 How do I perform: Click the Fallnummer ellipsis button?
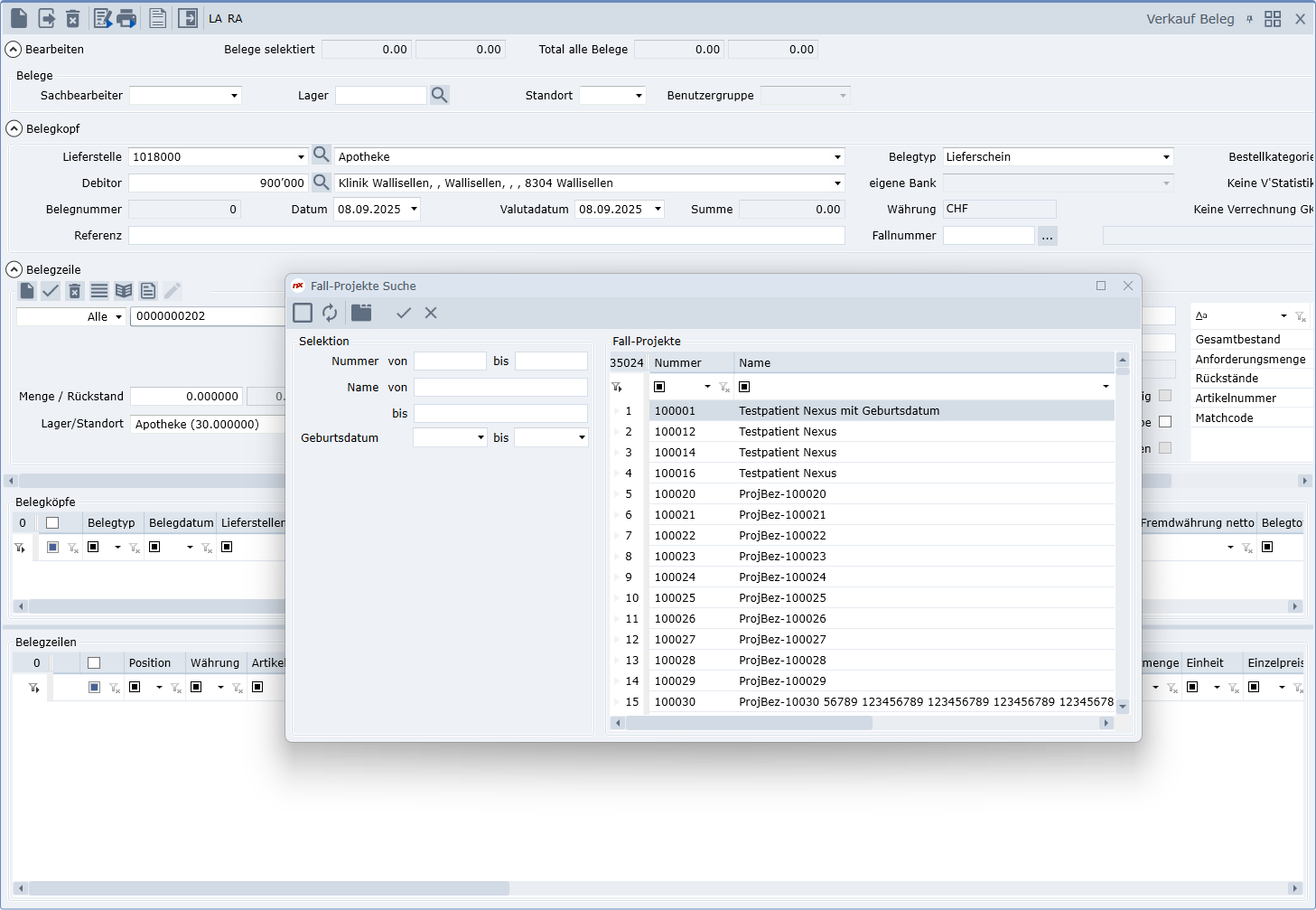point(1047,236)
